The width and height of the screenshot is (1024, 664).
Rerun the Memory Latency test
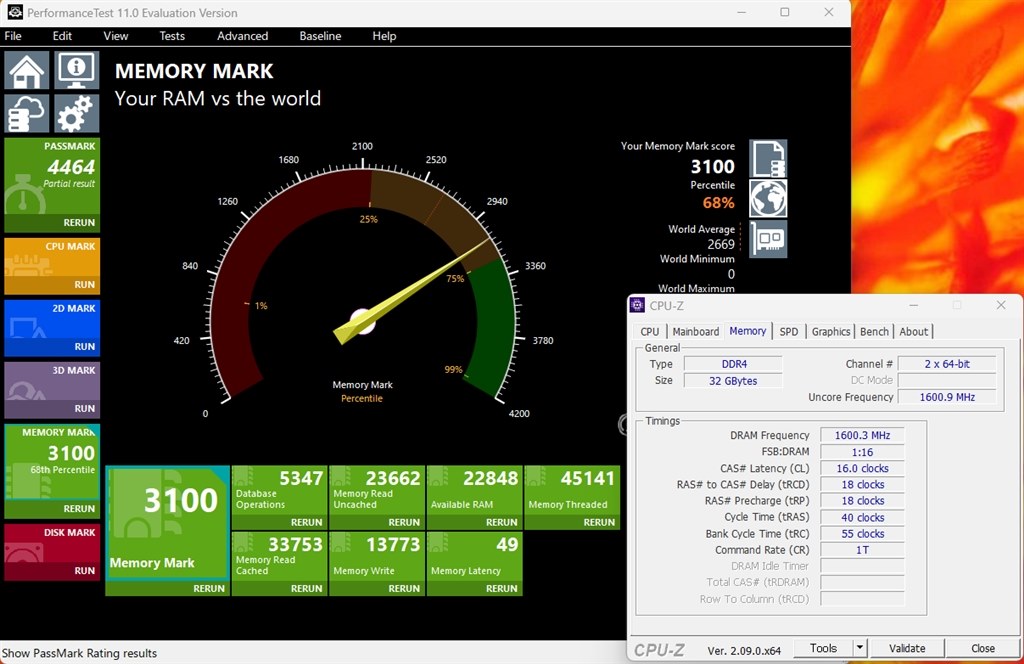point(501,589)
